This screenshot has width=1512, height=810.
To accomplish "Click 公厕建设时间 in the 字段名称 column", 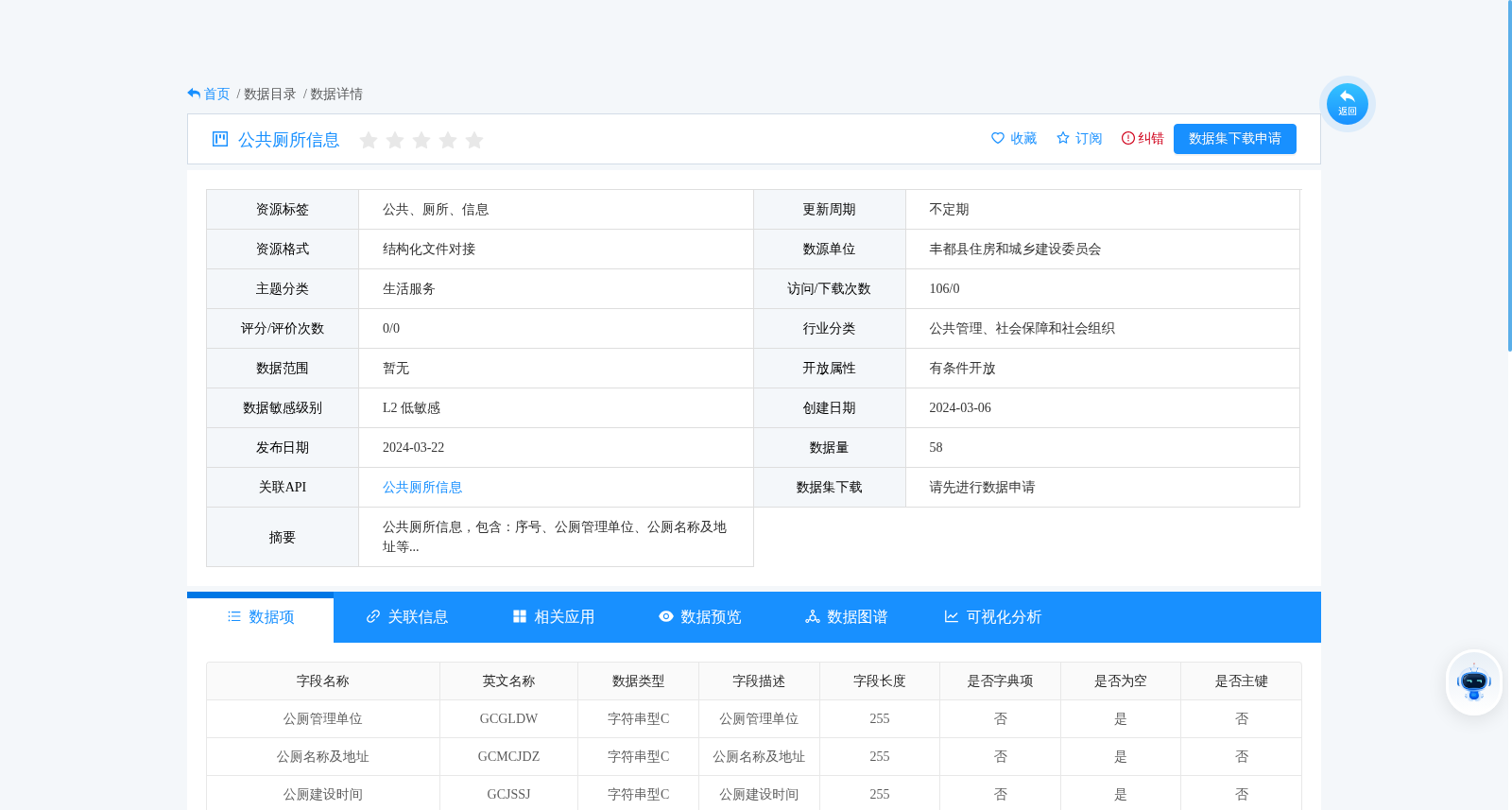I will 323,795.
